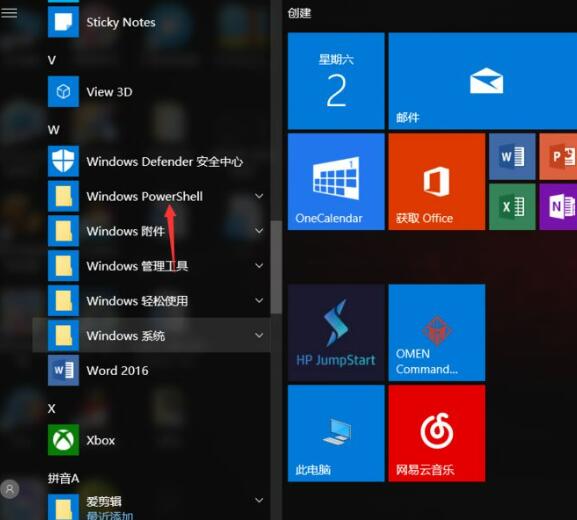Click the Sticky Notes label
Screen dimensions: 577x520
pos(121,22)
